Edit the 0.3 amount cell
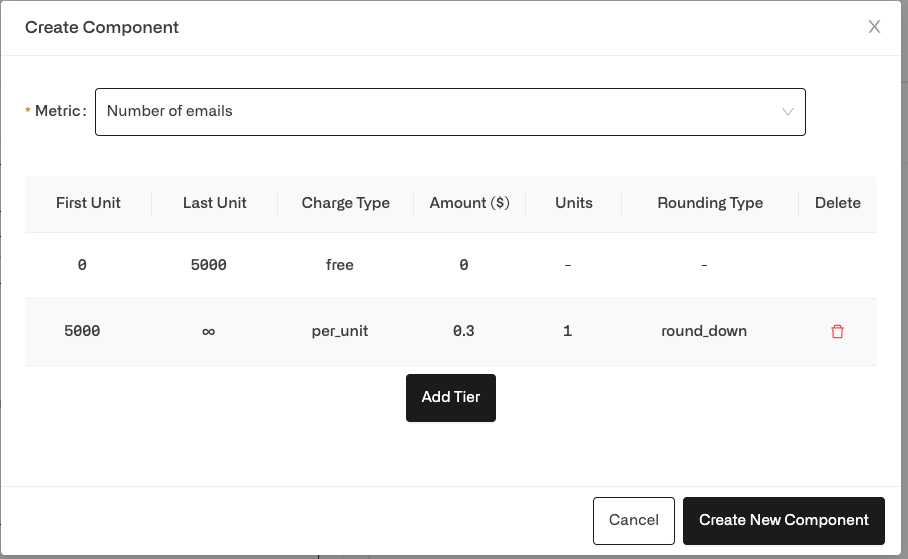Viewport: 908px width, 559px height. pos(464,331)
